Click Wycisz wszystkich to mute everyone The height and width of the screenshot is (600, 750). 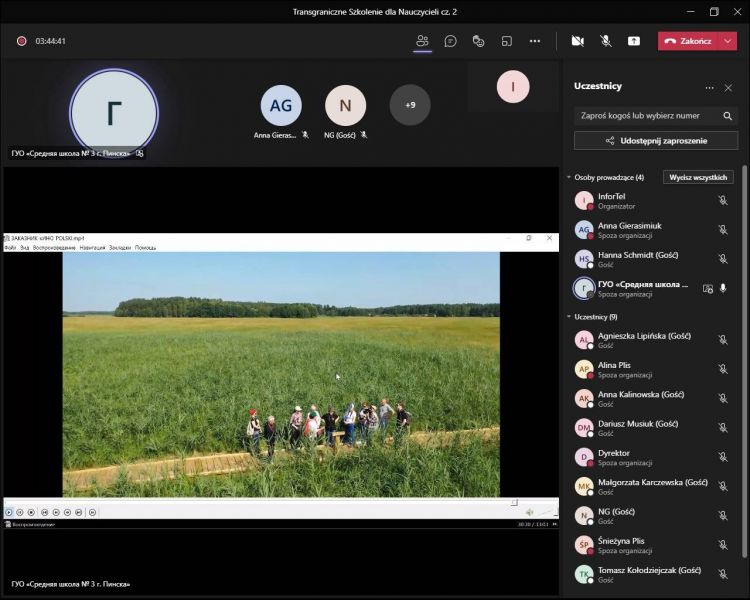(x=700, y=177)
